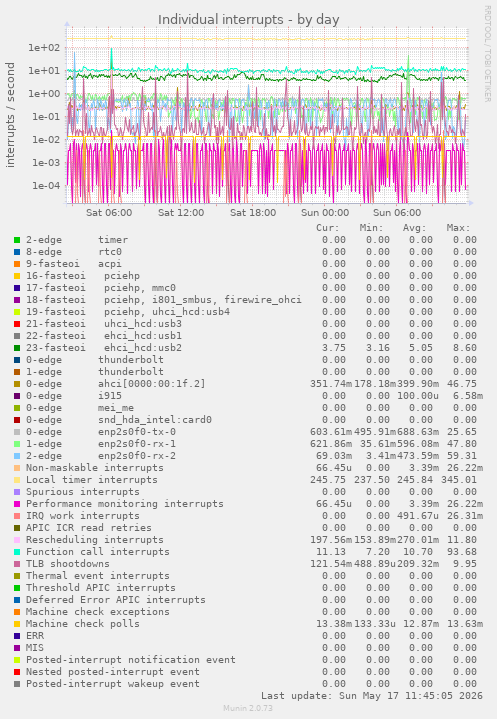Click the 1e+02 y-axis label
The image size is (497, 719).
click(x=44, y=48)
